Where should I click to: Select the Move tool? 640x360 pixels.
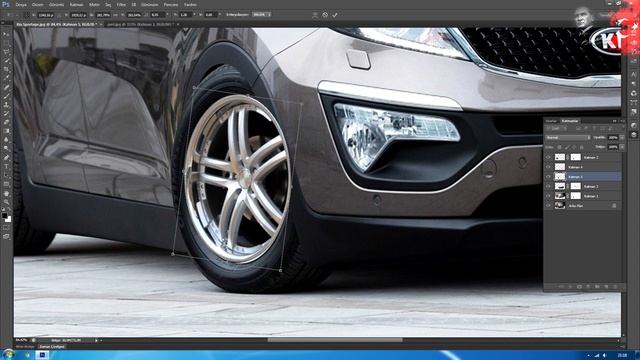(6, 34)
